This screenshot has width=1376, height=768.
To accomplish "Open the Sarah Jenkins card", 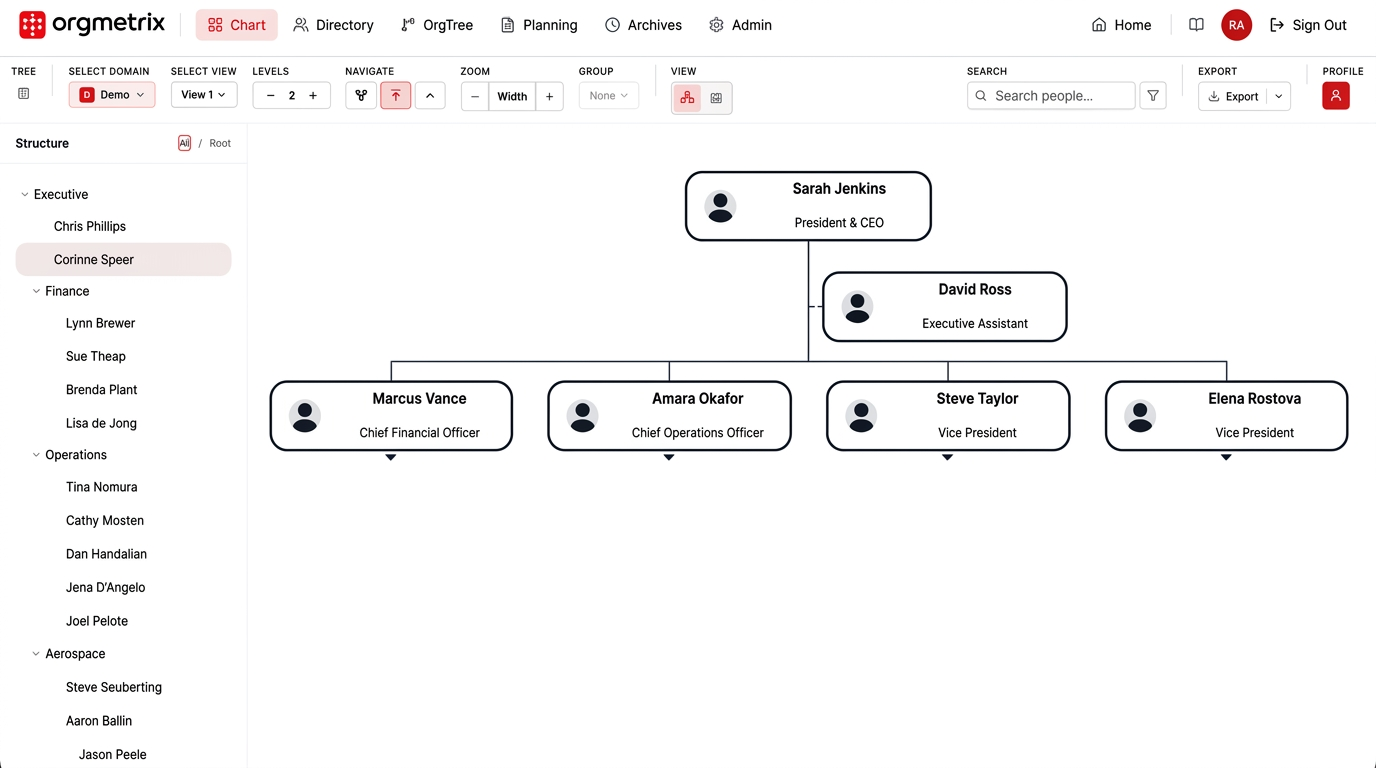I will pyautogui.click(x=808, y=206).
